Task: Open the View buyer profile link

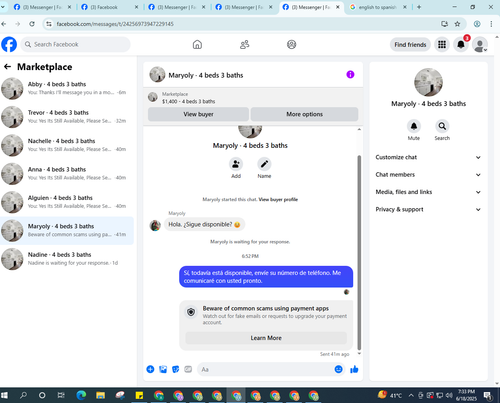Action: (x=278, y=199)
